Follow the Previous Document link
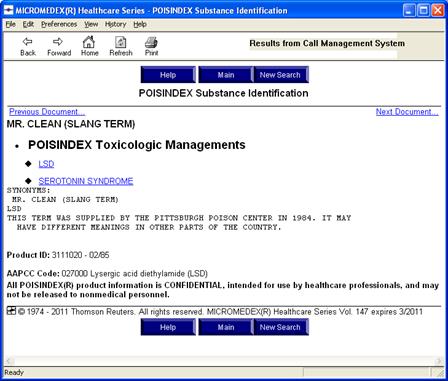Viewport: 448px width, 381px height. [47, 112]
